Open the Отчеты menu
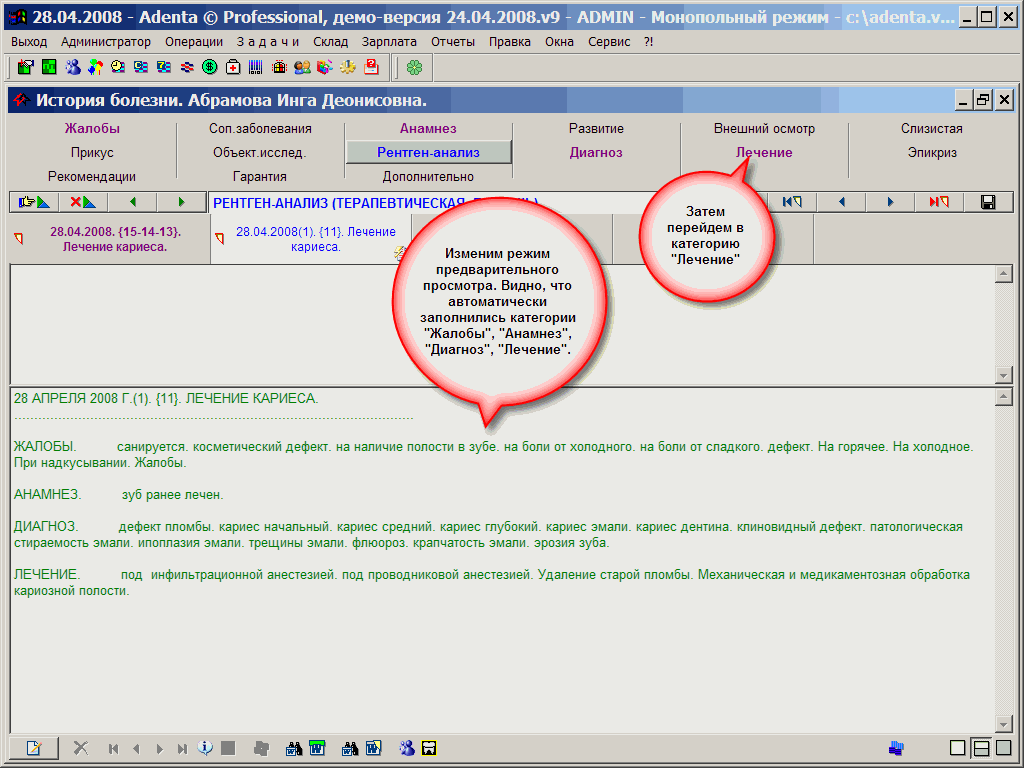This screenshot has width=1024, height=768. 453,41
